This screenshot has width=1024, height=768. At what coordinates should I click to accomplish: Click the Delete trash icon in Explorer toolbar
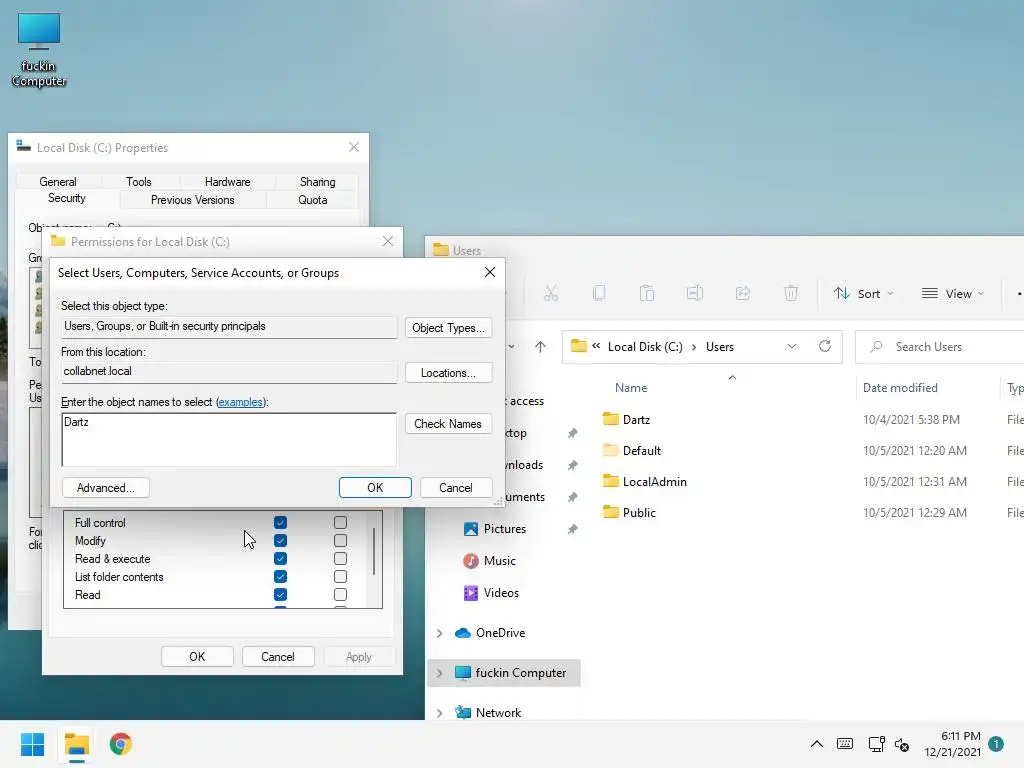(790, 293)
